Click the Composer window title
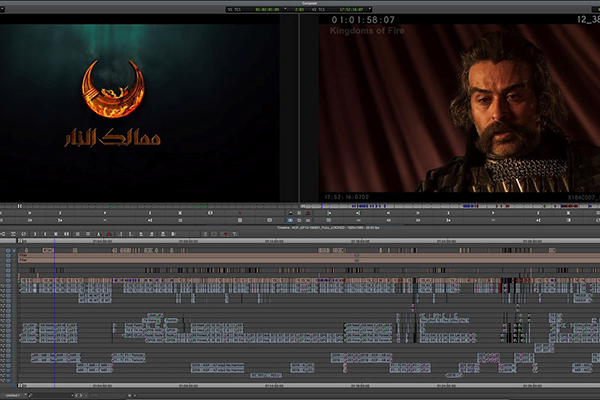Image resolution: width=600 pixels, height=400 pixels. point(309,3)
